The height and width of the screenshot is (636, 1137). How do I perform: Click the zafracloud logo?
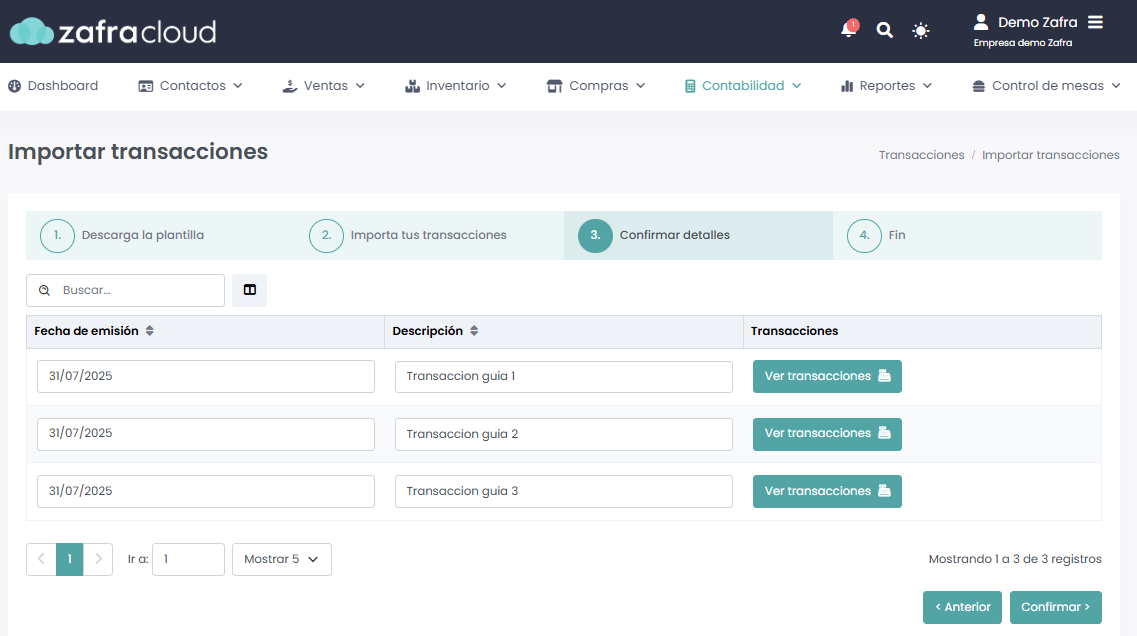click(x=112, y=31)
